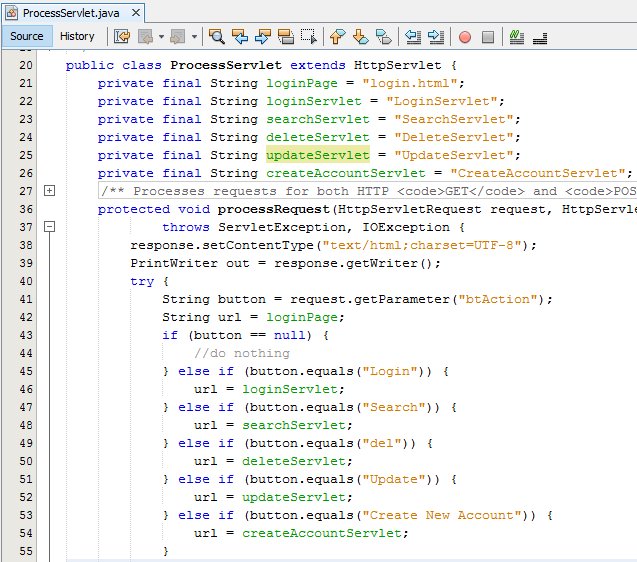Click the //do nothing comment

(242, 353)
